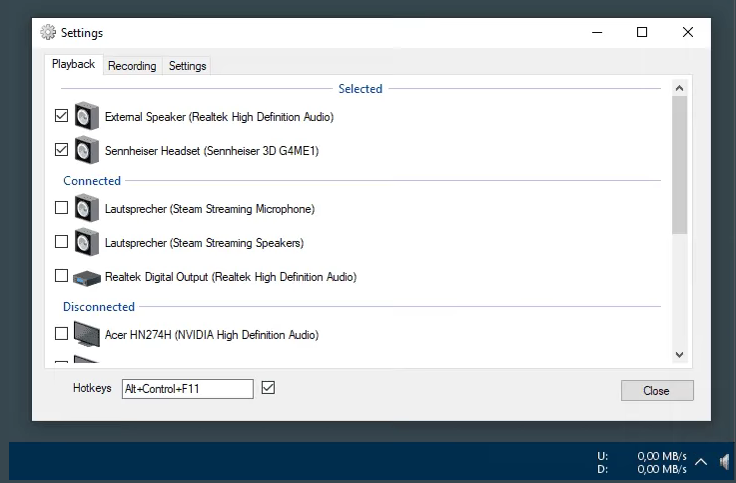This screenshot has width=736, height=483.
Task: Click the Close button
Action: 657,391
